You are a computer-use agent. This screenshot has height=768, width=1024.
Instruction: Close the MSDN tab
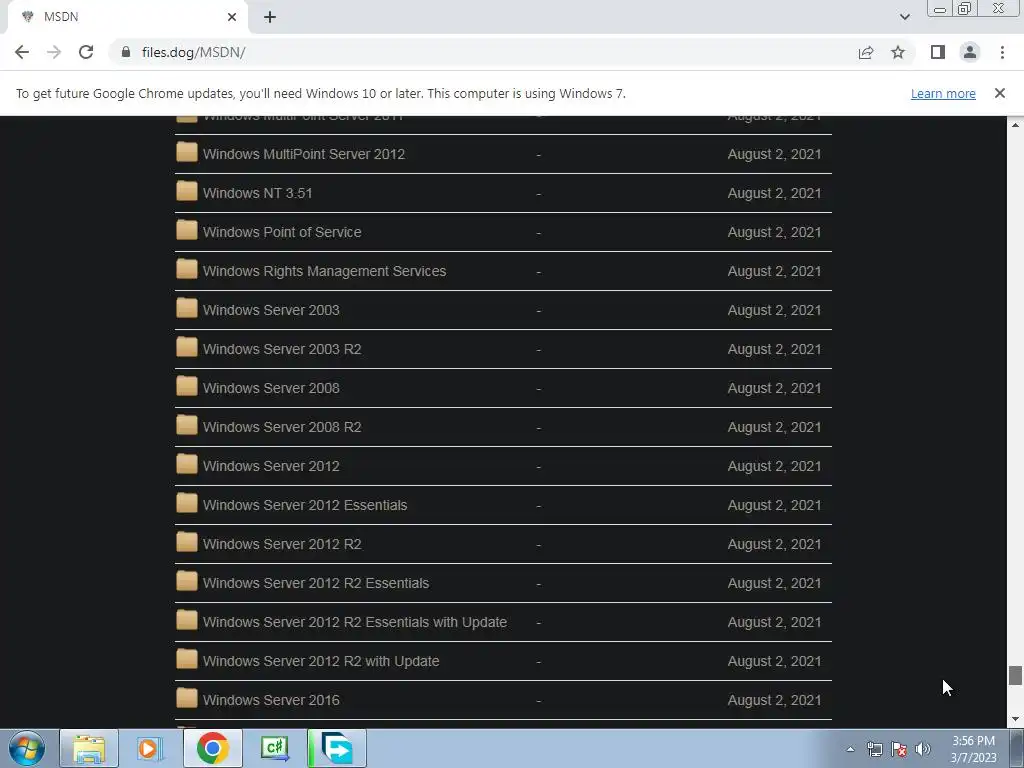[232, 17]
